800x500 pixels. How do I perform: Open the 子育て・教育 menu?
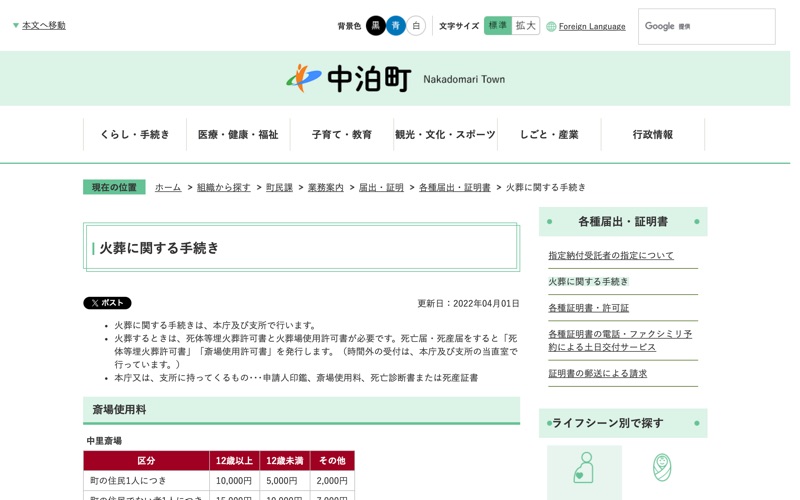point(342,134)
